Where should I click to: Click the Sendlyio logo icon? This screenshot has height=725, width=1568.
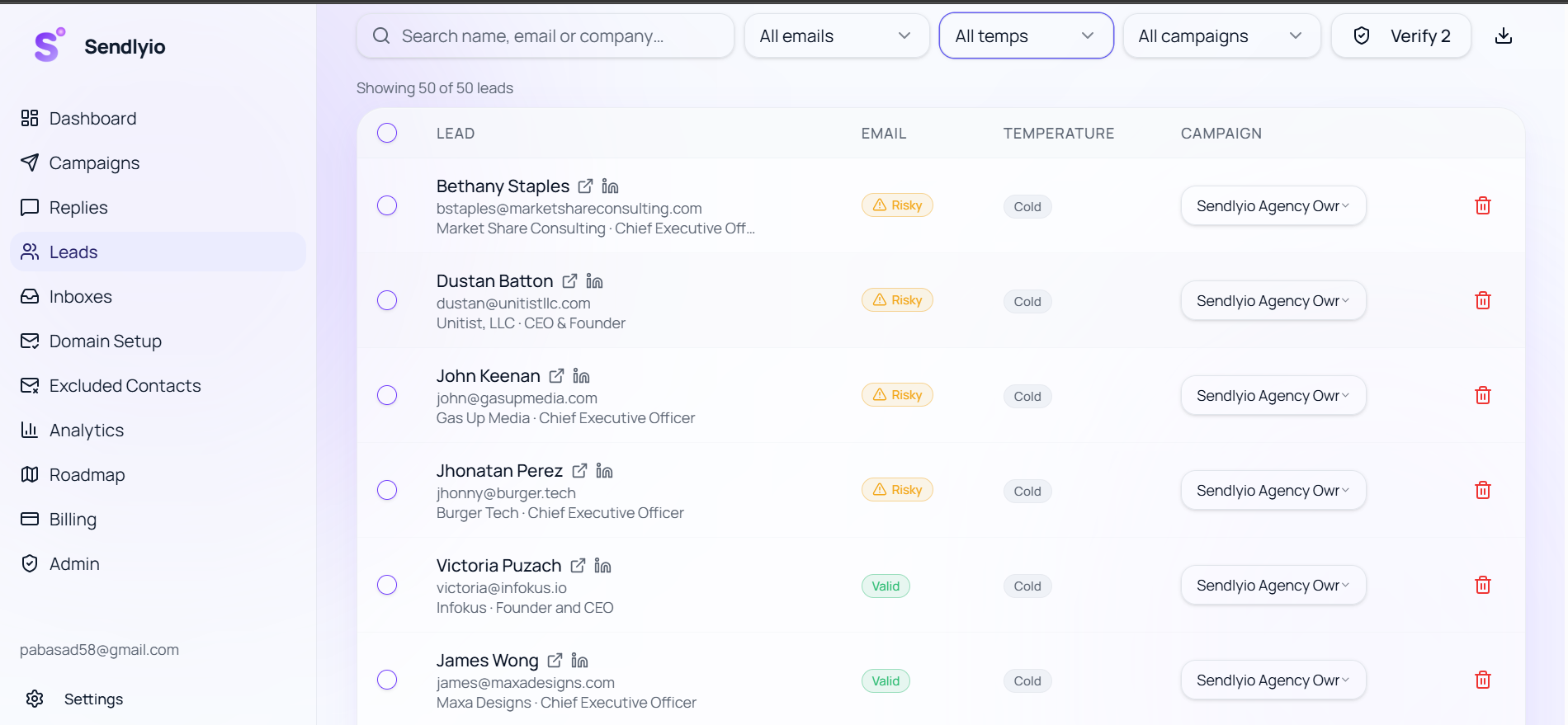(50, 45)
